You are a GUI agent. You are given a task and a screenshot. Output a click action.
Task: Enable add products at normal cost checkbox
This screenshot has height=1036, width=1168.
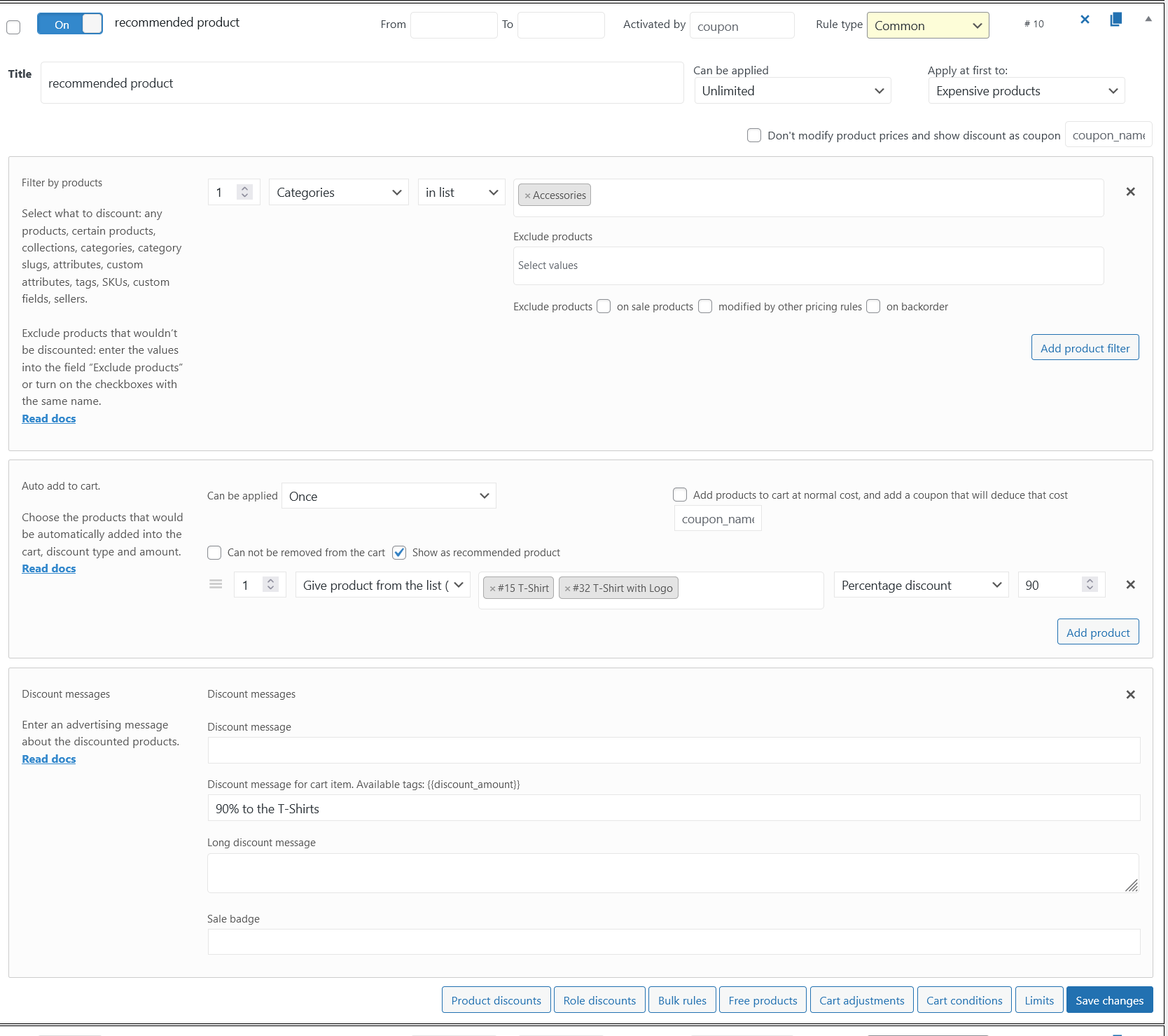coord(680,495)
